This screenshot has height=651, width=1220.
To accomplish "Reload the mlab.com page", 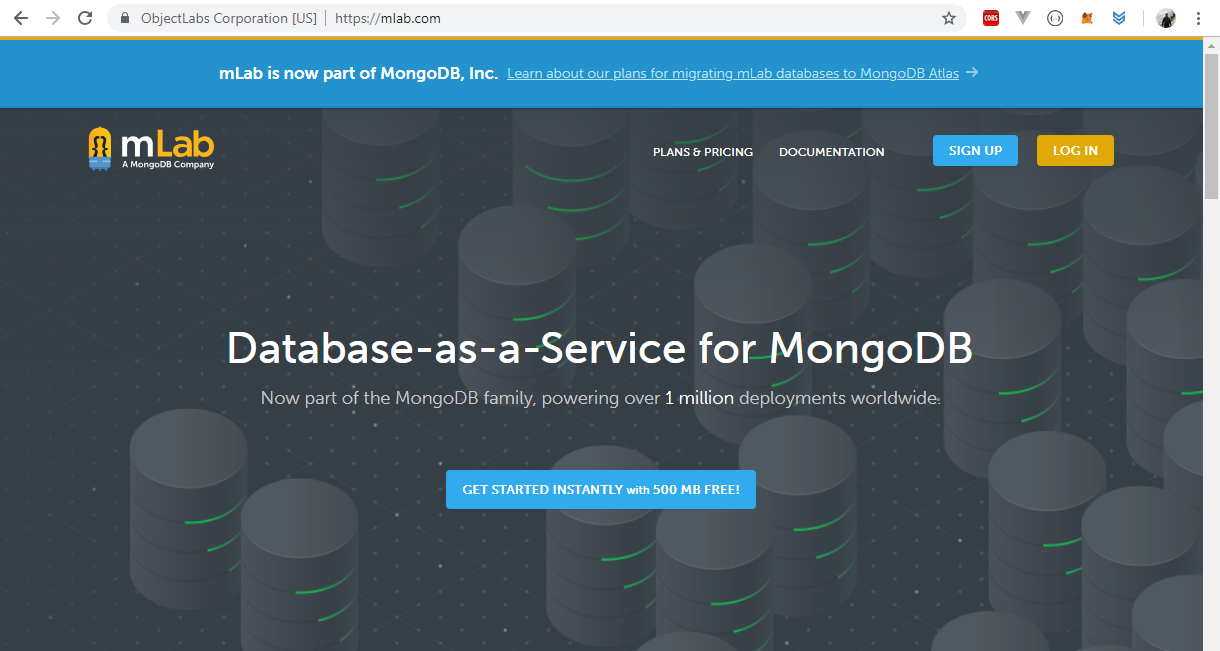I will (x=85, y=18).
